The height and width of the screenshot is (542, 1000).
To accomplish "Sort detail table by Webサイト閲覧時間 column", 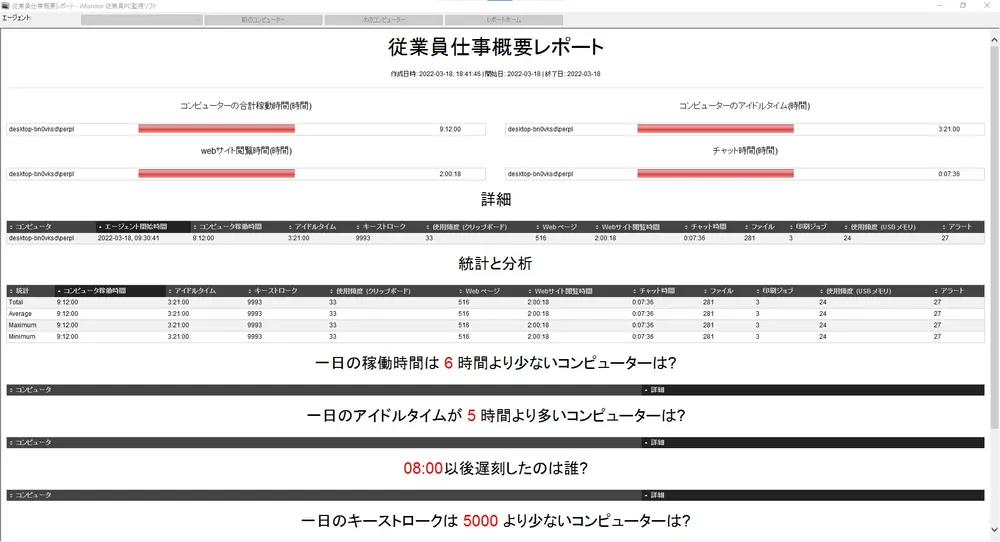I will click(638, 226).
